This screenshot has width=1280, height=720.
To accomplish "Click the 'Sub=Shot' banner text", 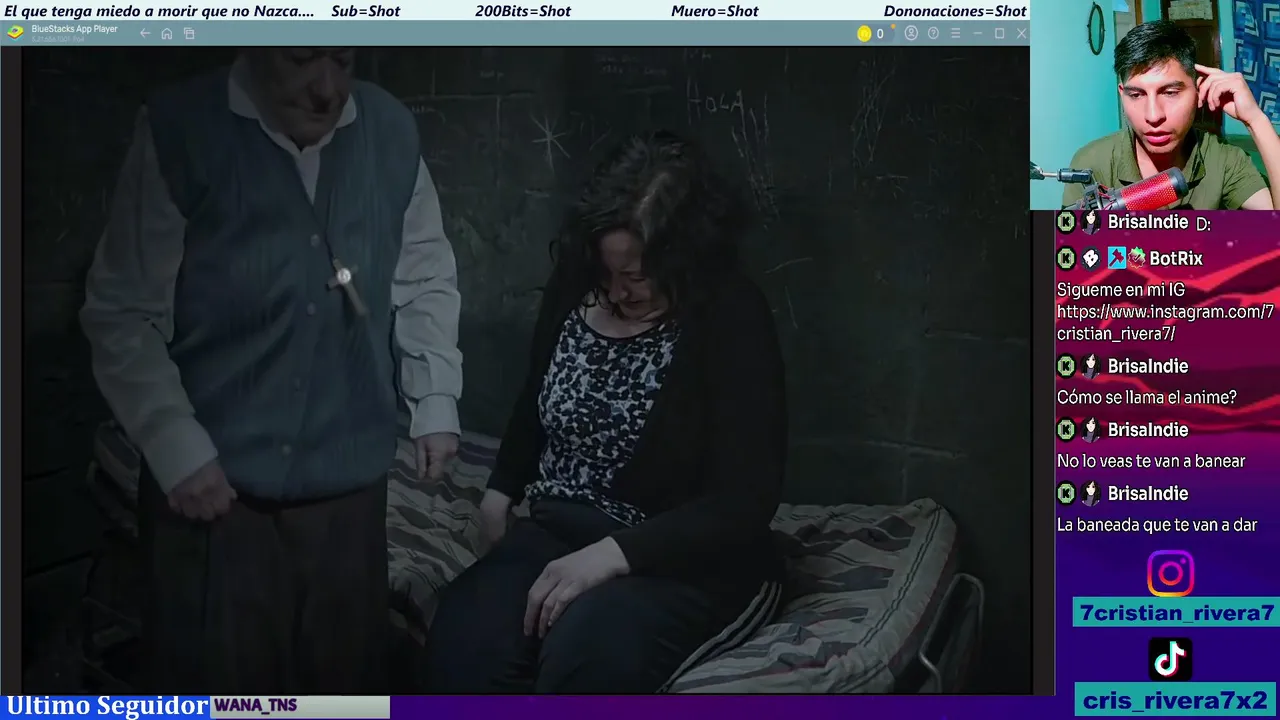I will pyautogui.click(x=365, y=11).
